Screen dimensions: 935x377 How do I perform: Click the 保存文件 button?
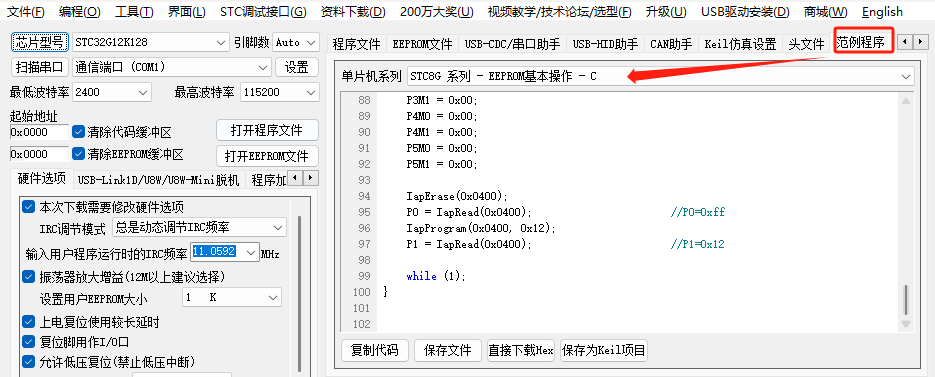[x=448, y=350]
